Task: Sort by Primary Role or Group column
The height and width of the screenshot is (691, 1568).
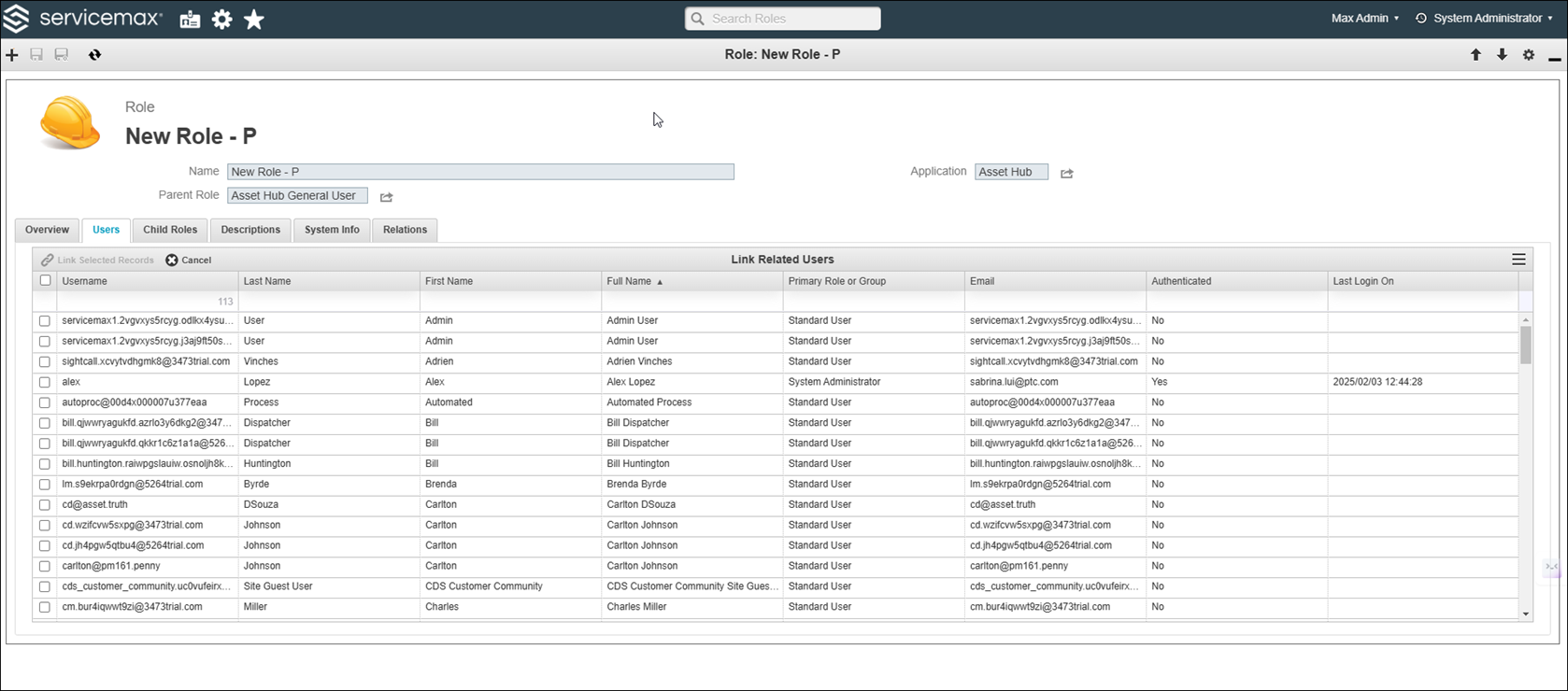Action: [x=874, y=281]
